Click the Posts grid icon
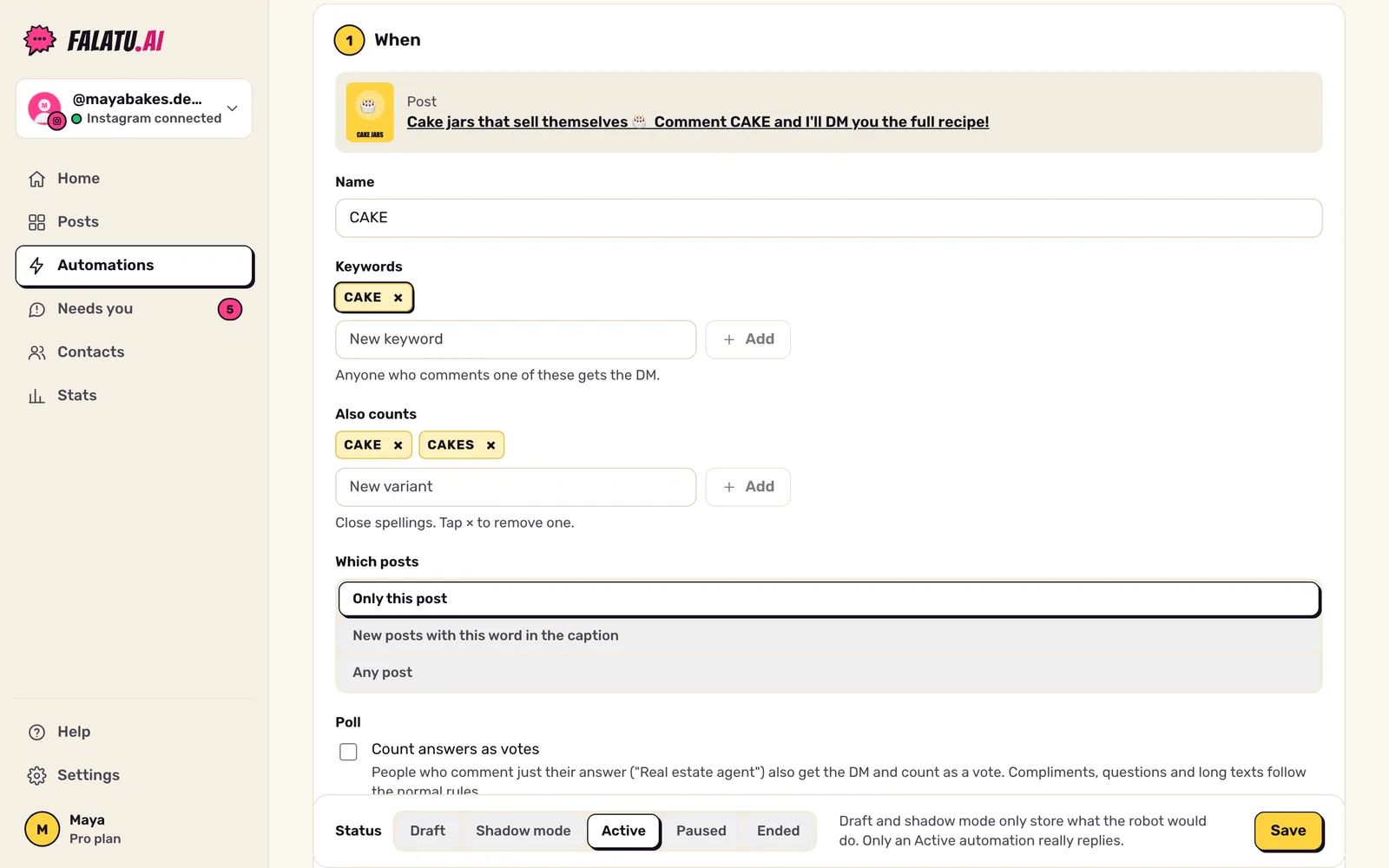This screenshot has height=868, width=1389. [36, 222]
